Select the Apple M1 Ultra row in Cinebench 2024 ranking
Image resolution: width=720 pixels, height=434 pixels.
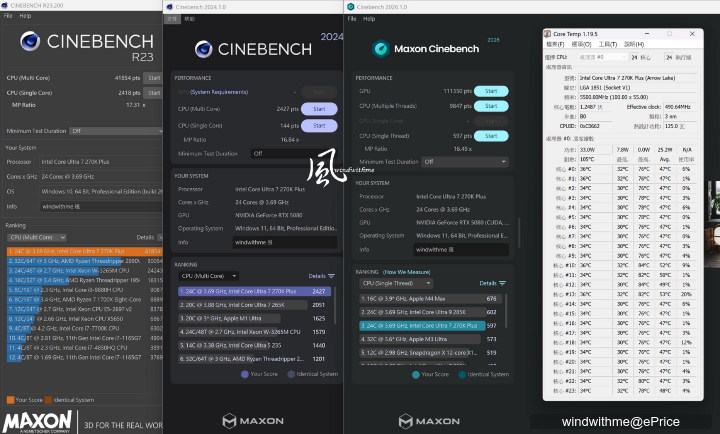coord(252,318)
